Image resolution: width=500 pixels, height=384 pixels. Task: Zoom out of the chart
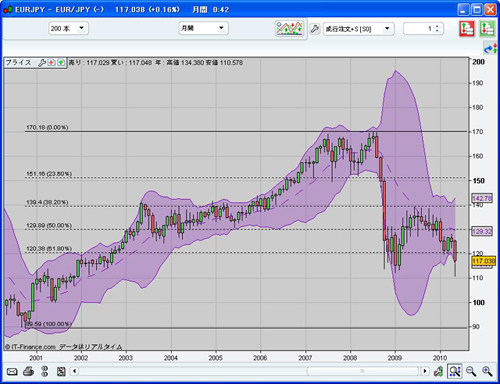[x=471, y=371]
